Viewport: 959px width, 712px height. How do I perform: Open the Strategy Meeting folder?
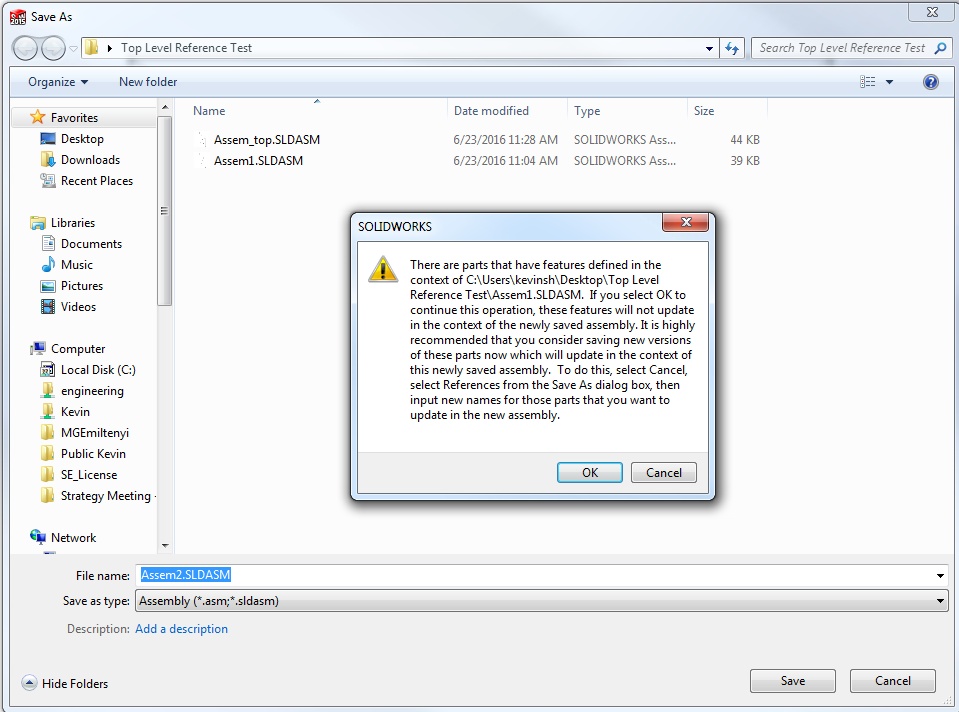pyautogui.click(x=108, y=495)
